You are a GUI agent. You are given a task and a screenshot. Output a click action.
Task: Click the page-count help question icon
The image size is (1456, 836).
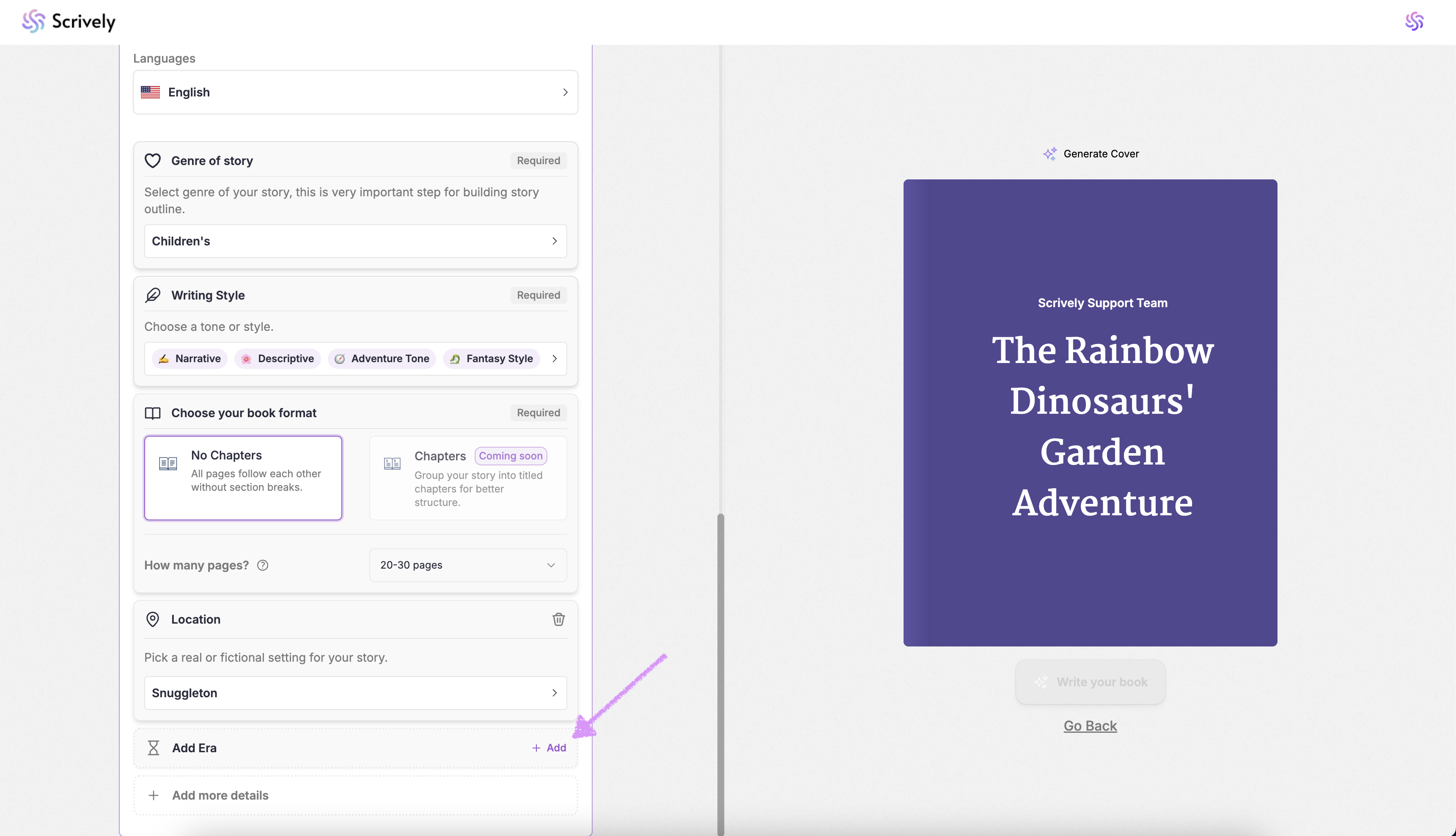(x=263, y=565)
